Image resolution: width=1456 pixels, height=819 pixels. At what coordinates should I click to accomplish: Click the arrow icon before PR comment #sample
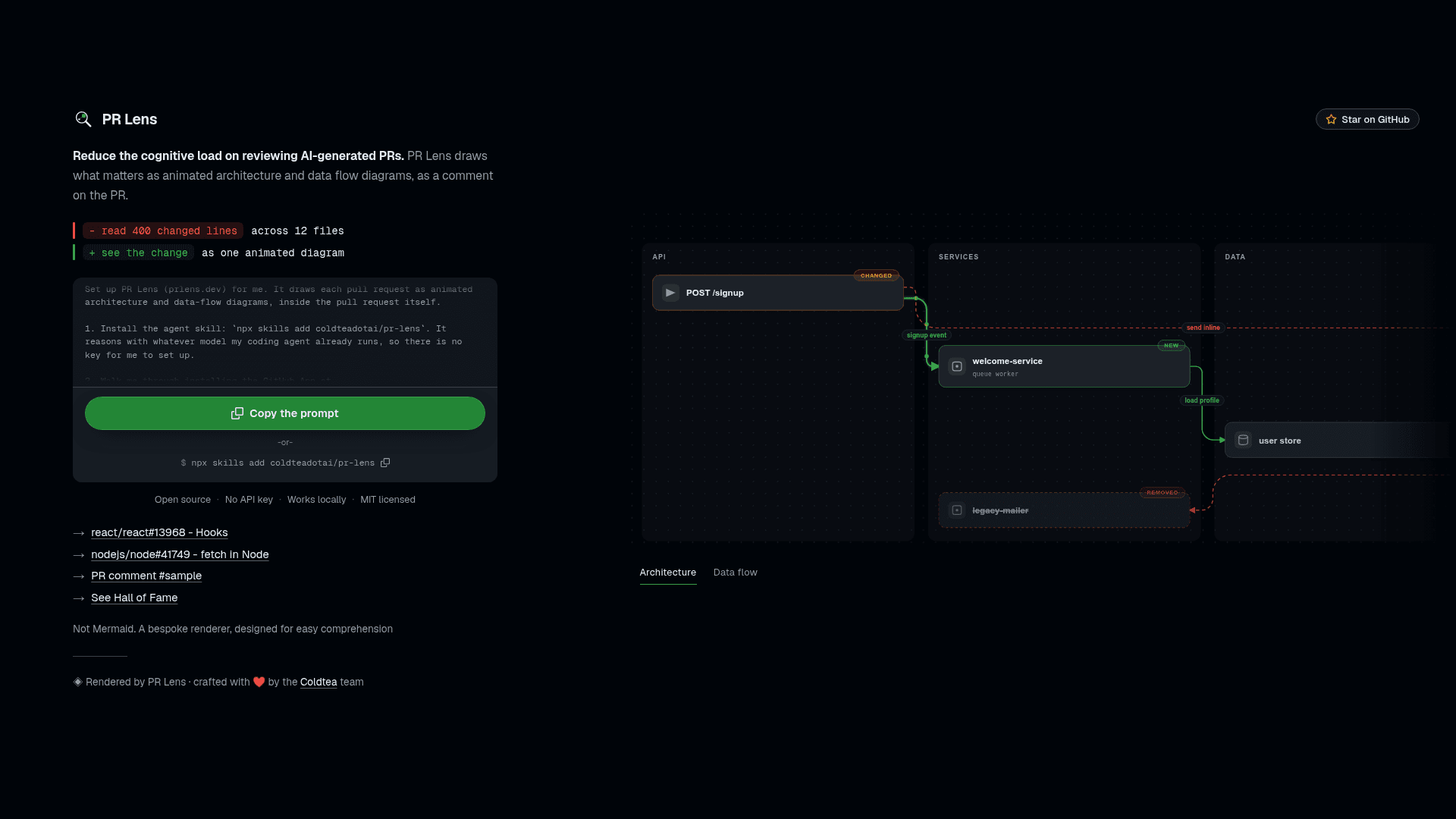click(x=79, y=576)
